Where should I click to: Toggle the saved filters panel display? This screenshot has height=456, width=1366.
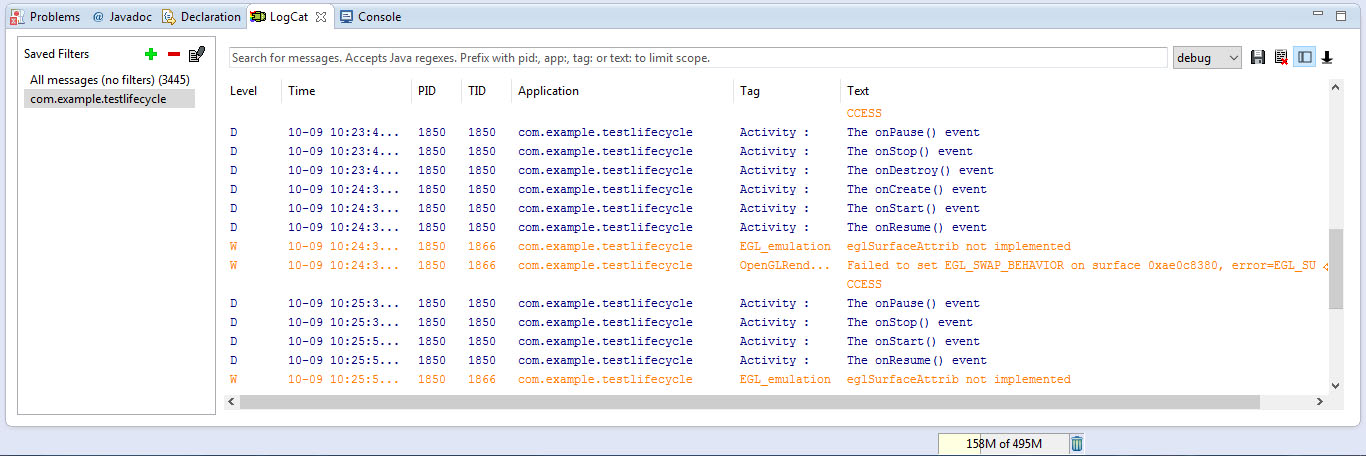1304,58
